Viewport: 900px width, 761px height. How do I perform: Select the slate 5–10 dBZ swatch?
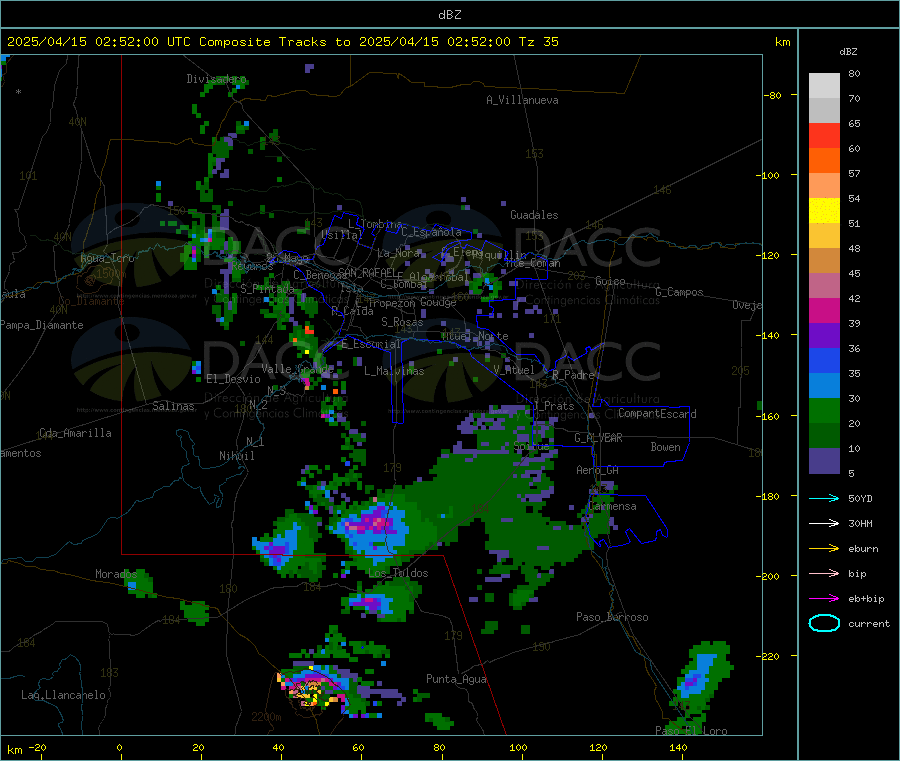pyautogui.click(x=824, y=461)
